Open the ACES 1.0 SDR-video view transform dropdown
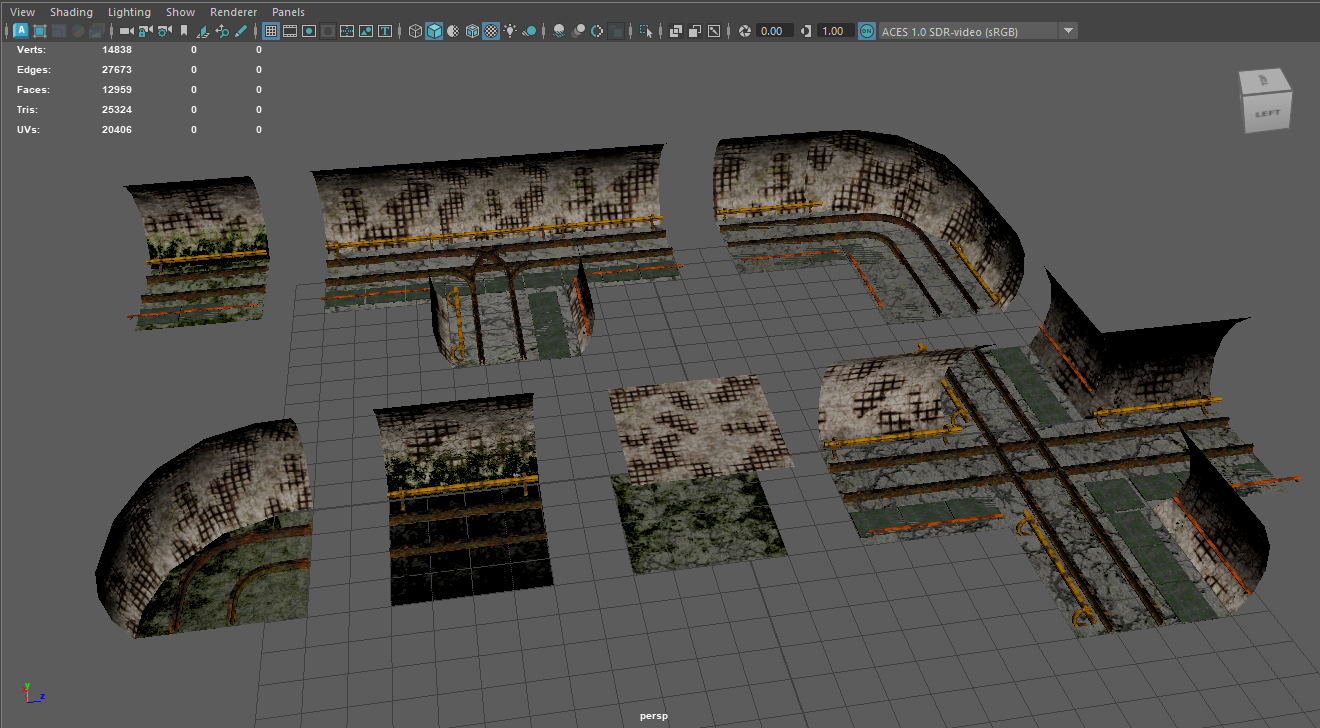This screenshot has width=1320, height=728. (1068, 31)
